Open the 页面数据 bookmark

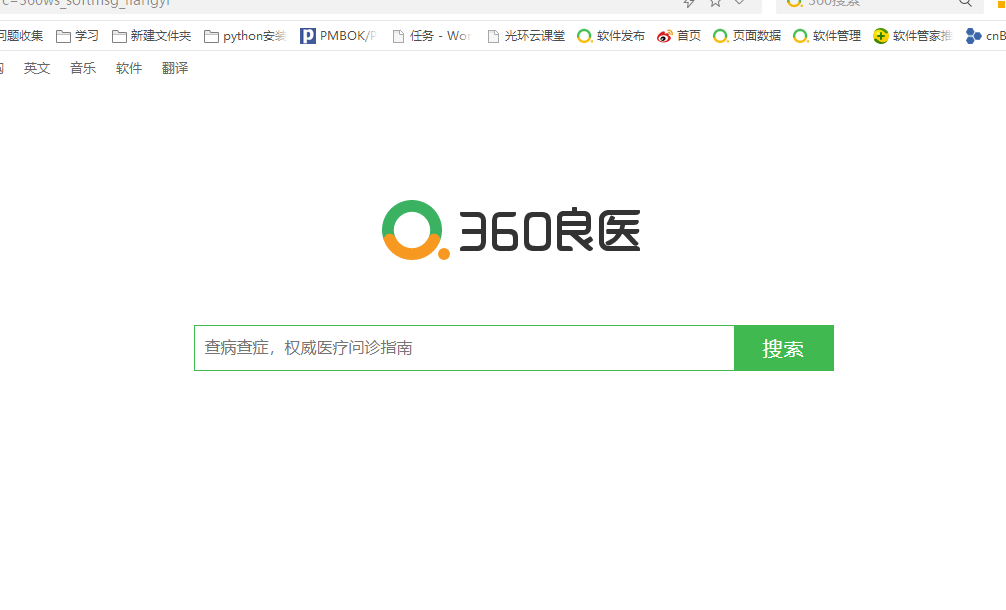[x=747, y=36]
